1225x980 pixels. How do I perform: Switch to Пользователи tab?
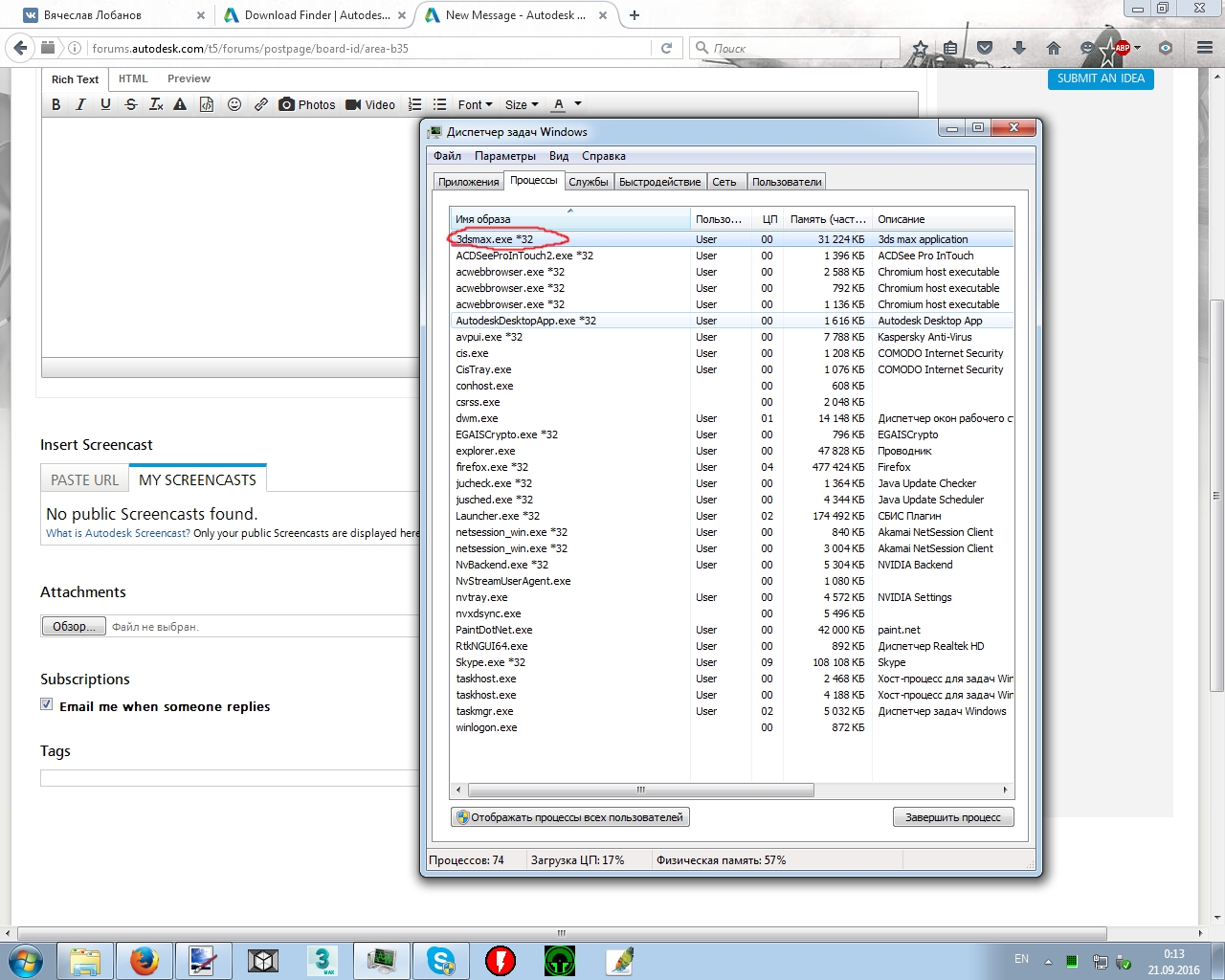click(x=787, y=182)
